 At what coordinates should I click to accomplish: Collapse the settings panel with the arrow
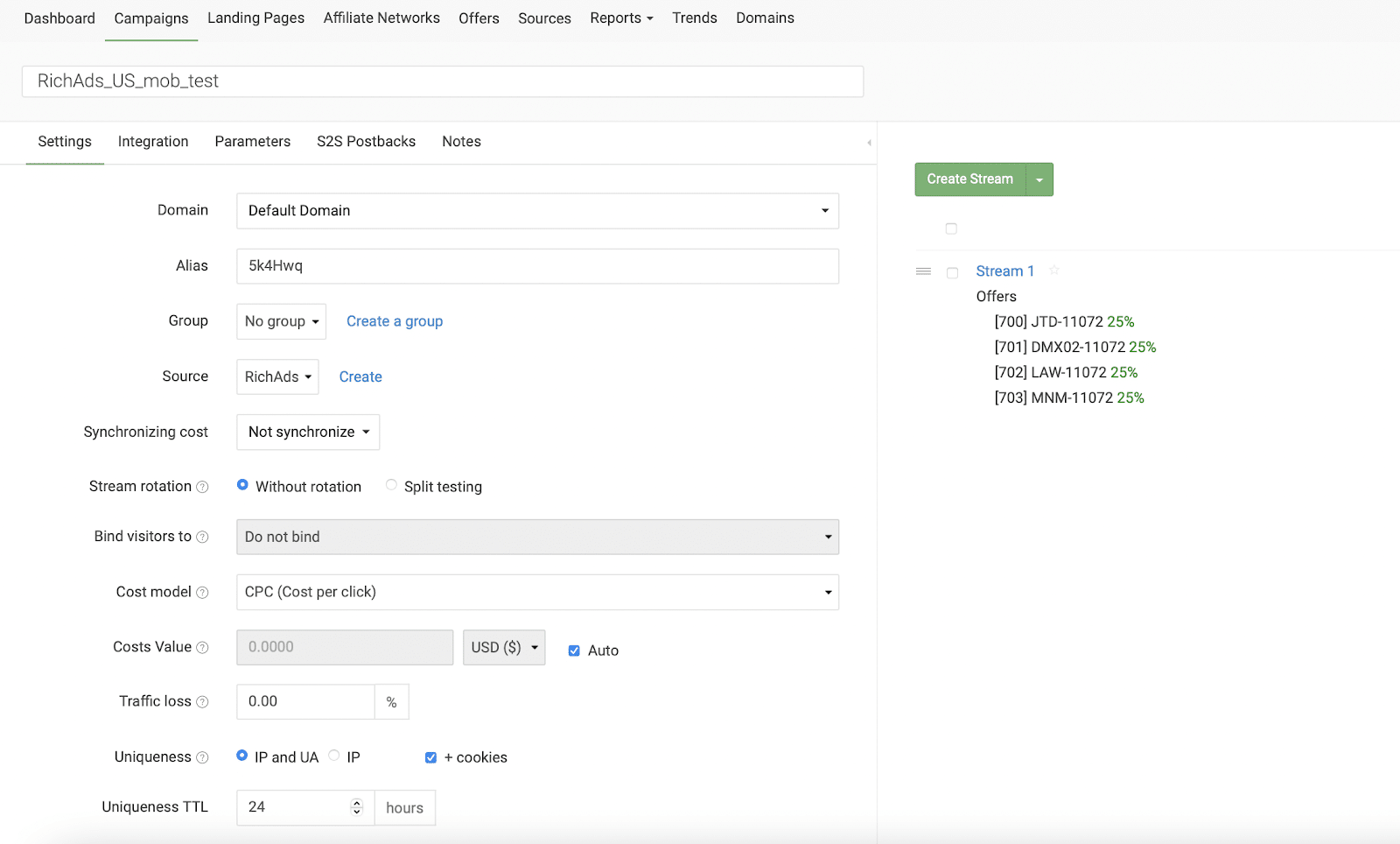tap(869, 143)
